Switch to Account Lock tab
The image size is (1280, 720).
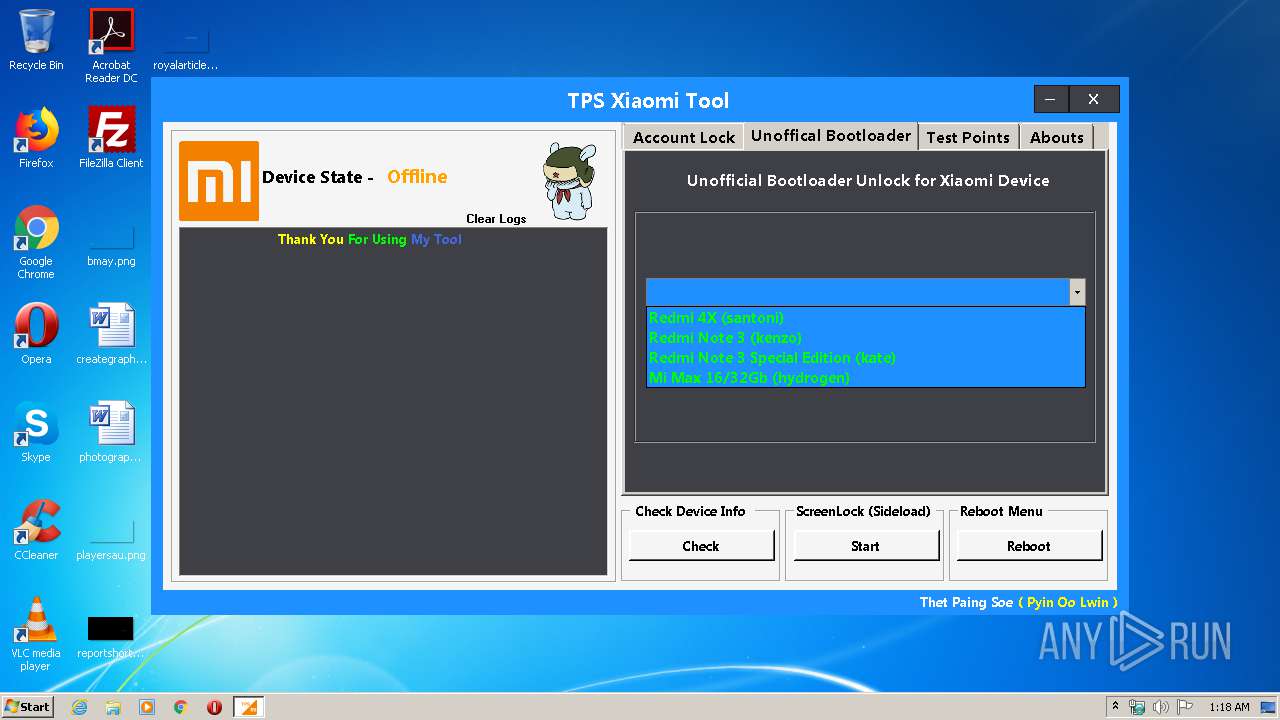tap(684, 138)
